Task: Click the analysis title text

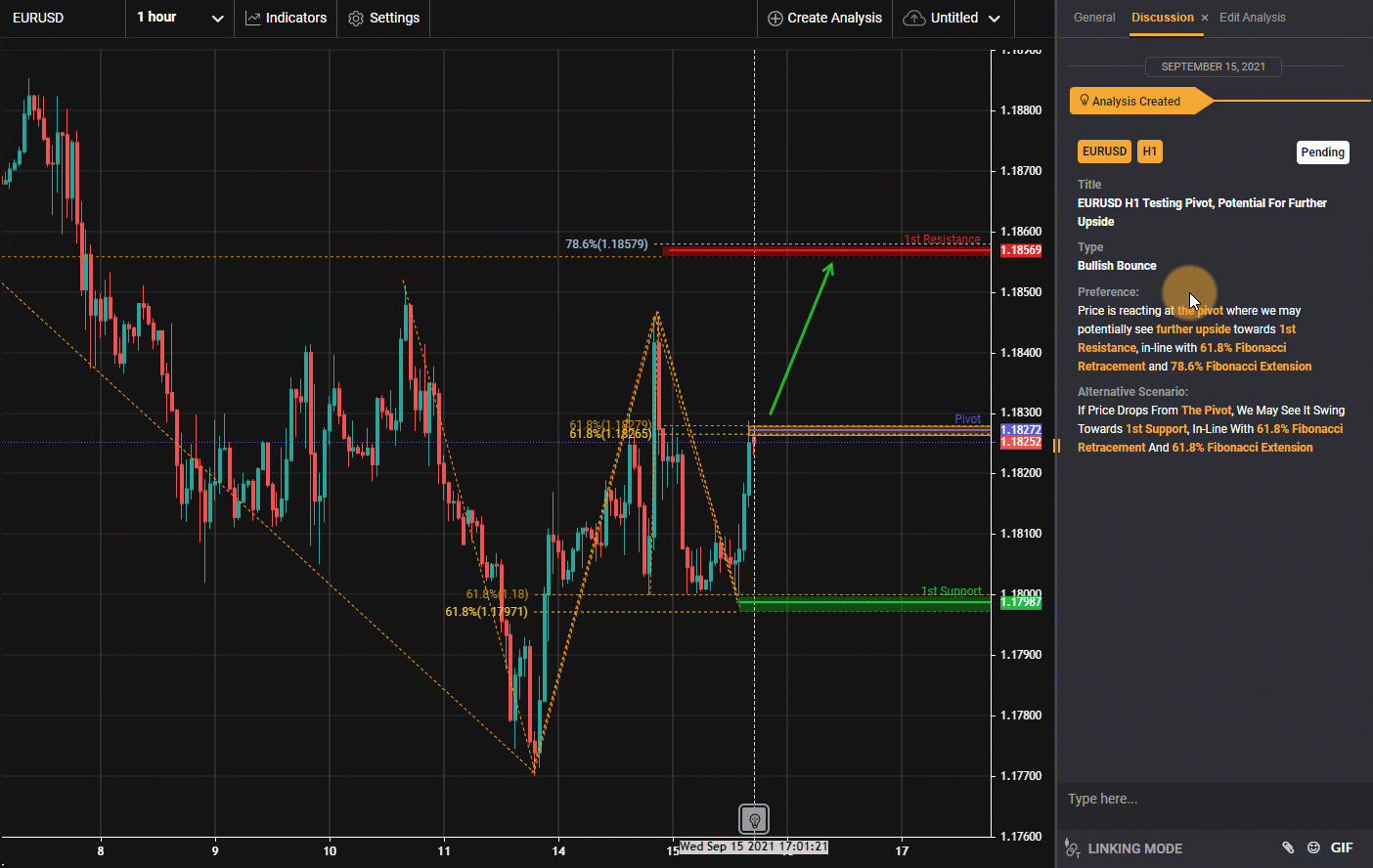Action: 1202,212
